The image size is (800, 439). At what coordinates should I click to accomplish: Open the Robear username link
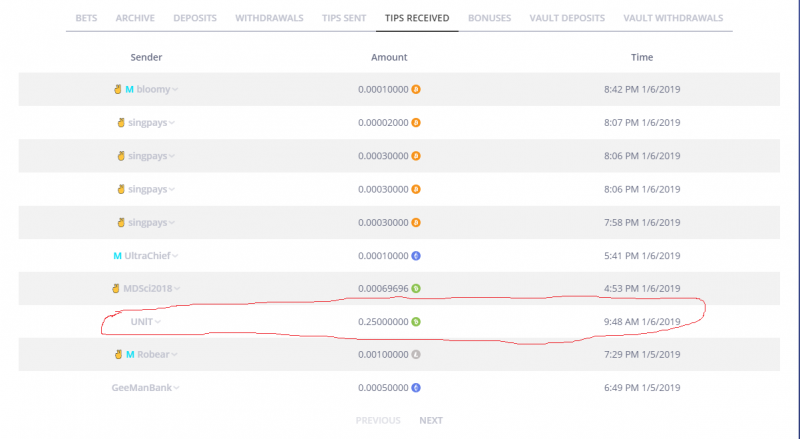(x=153, y=354)
